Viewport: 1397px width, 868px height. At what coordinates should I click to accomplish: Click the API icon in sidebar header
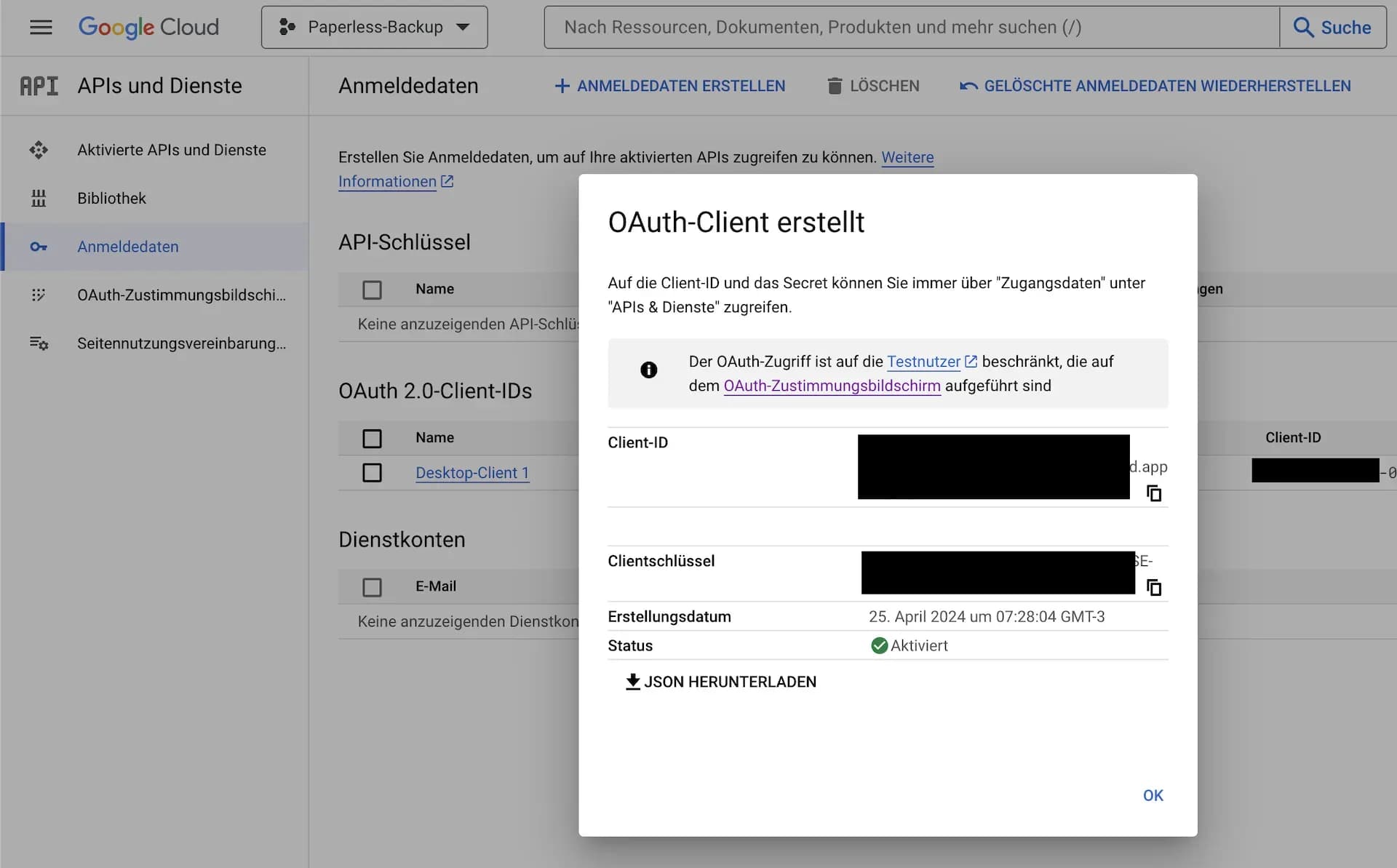point(39,86)
